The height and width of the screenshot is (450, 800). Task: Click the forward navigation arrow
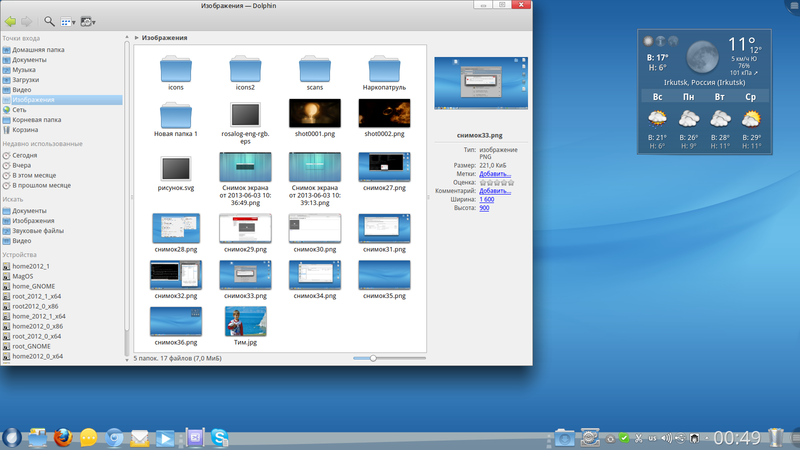click(27, 21)
